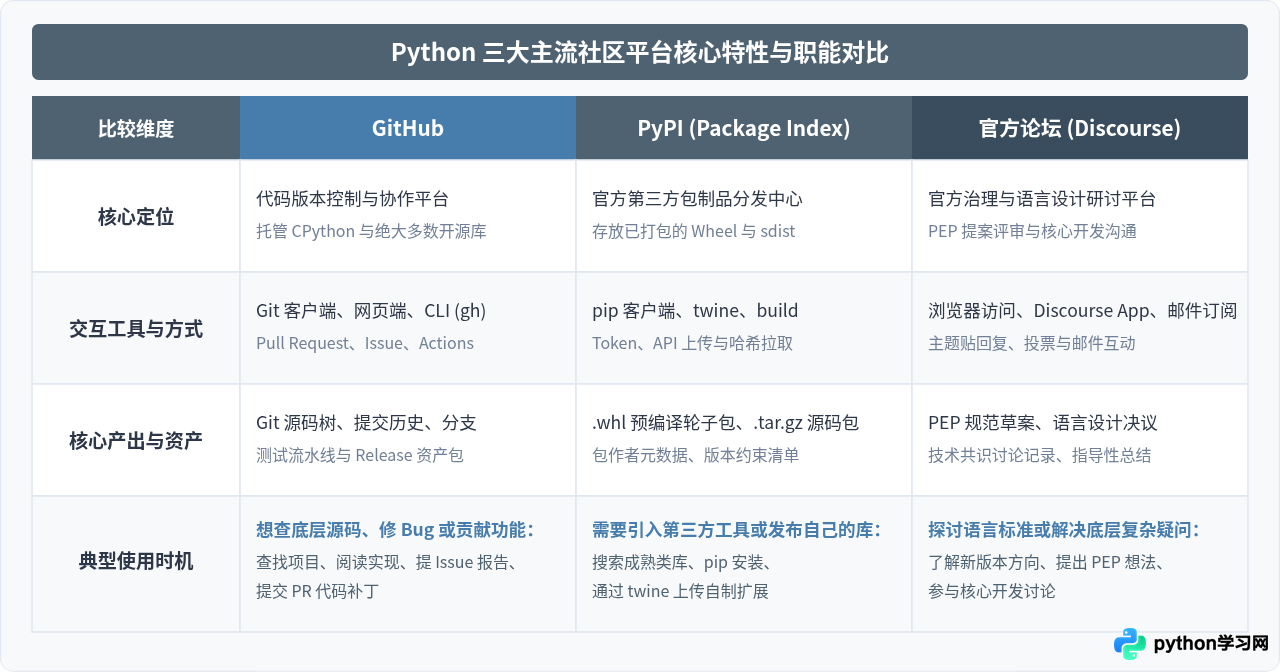Screen dimensions: 1280x672
Task: Click pip 客户端、twine、build text
Action: (x=695, y=311)
